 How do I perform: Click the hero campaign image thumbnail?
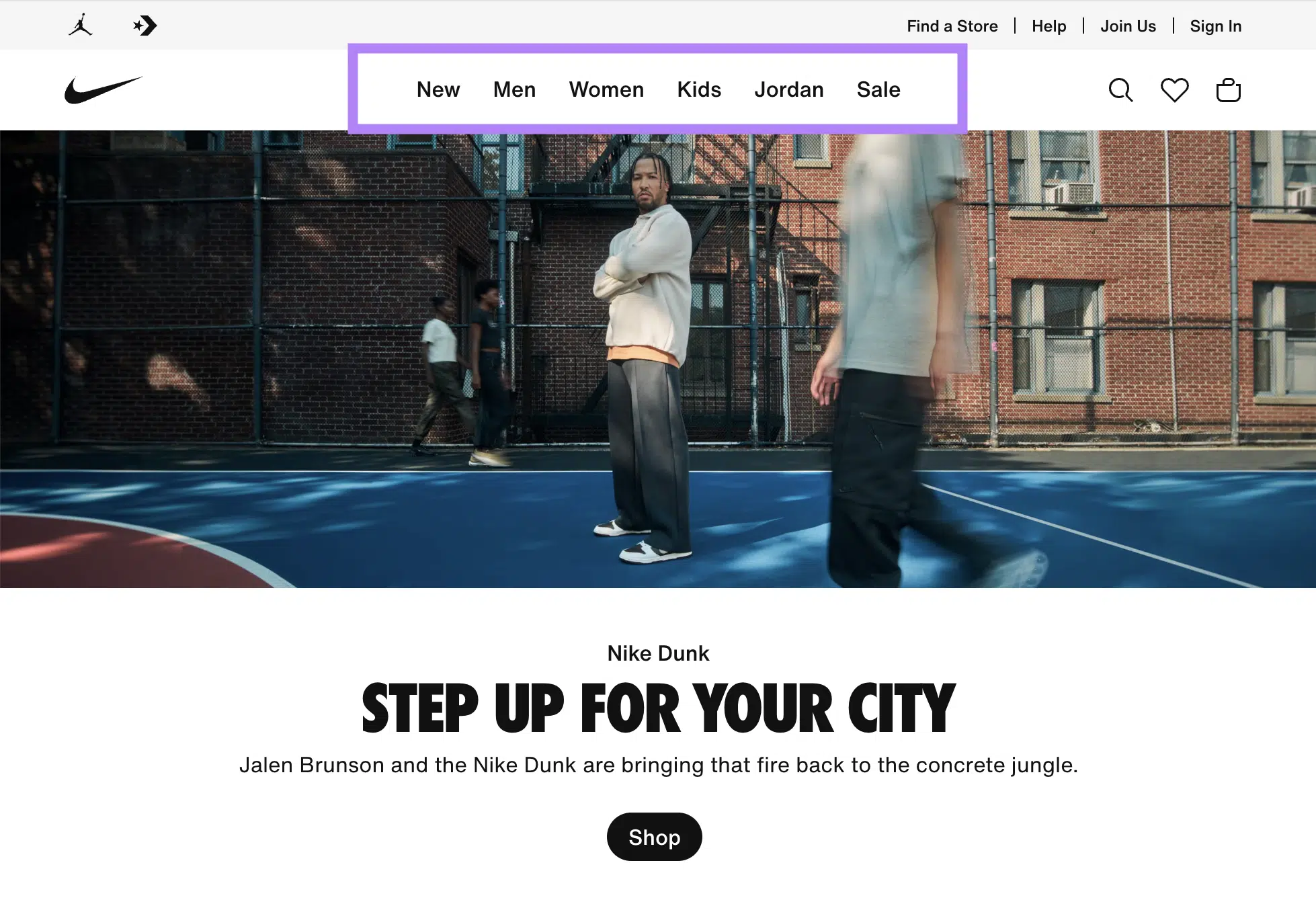658,360
